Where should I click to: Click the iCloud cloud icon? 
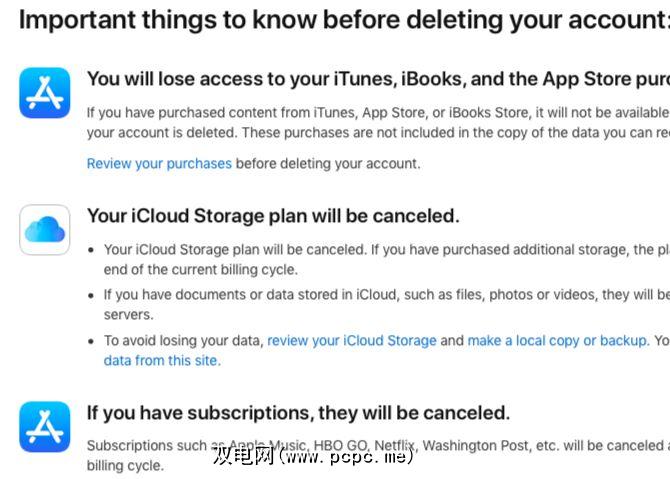tap(45, 230)
